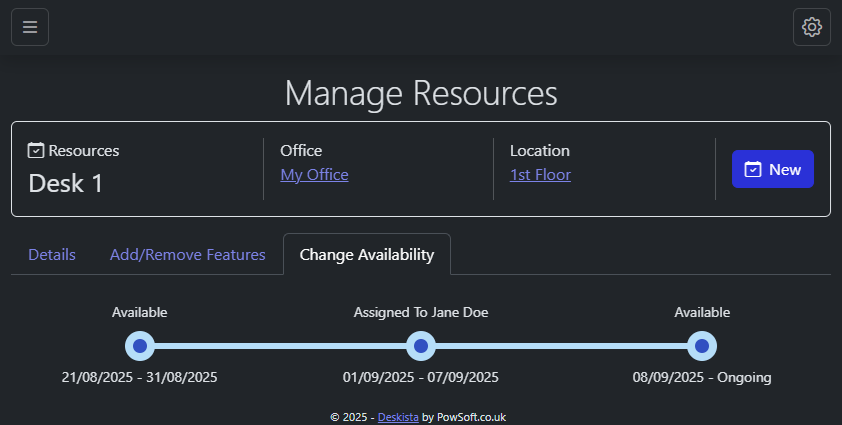Click the first Available timeline marker
The height and width of the screenshot is (425, 842).
point(140,346)
